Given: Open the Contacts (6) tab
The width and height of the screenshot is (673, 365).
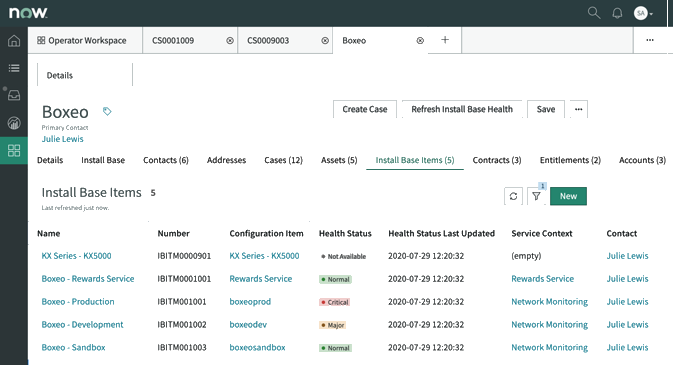Looking at the screenshot, I should point(166,160).
